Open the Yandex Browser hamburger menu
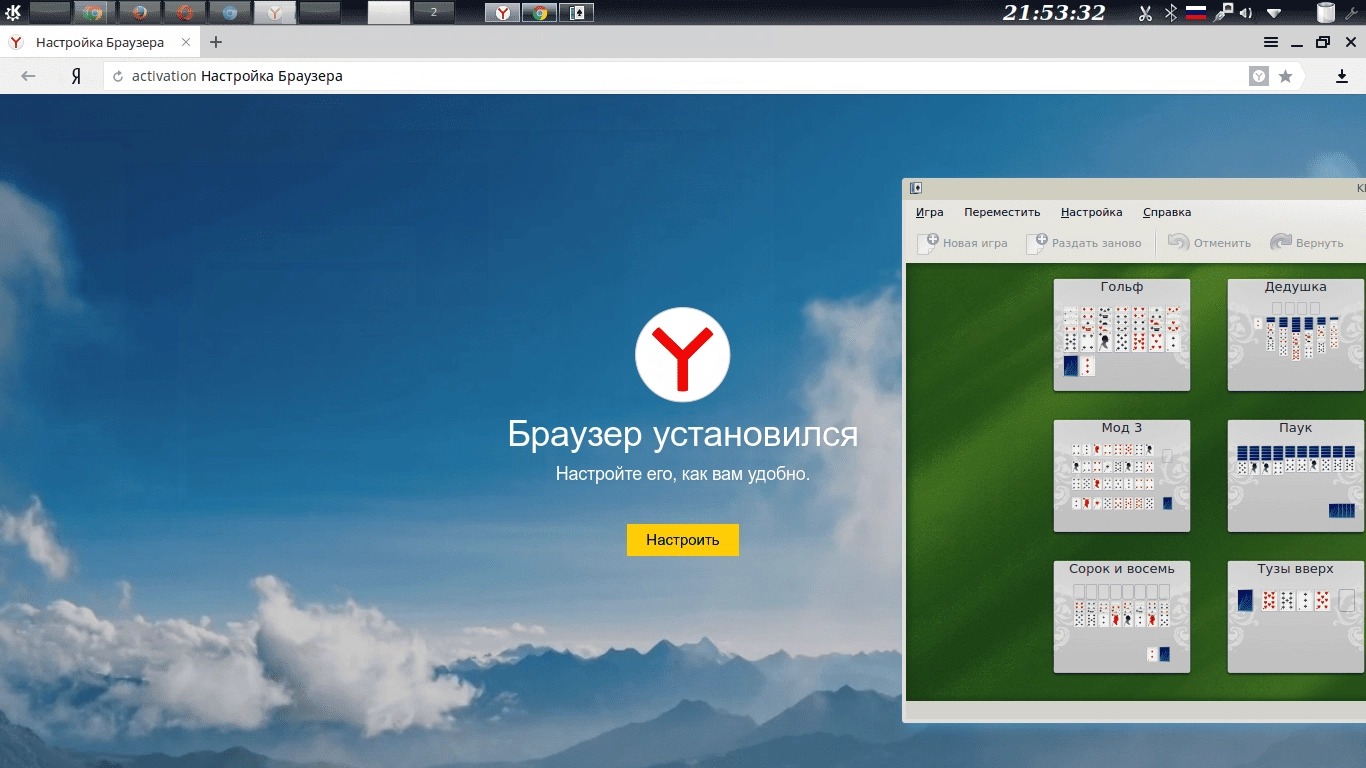This screenshot has height=768, width=1366. coord(1271,42)
